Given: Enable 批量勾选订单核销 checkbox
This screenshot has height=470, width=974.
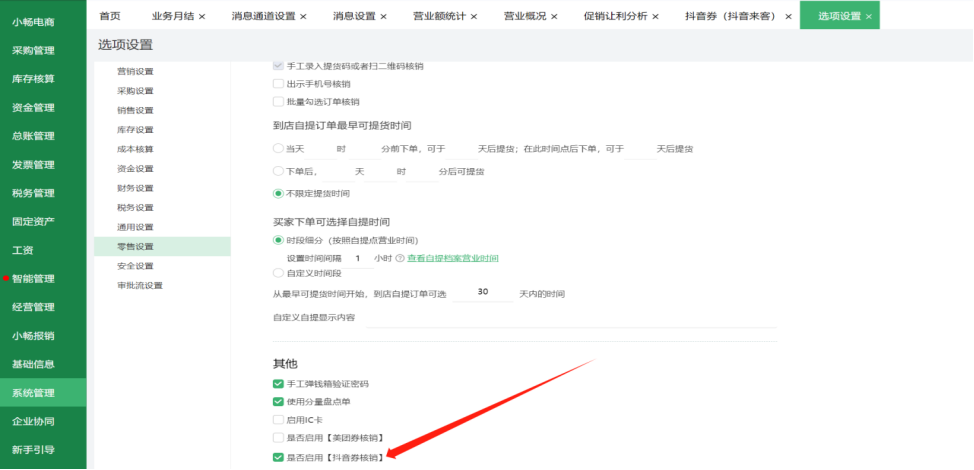Looking at the screenshot, I should [278, 102].
